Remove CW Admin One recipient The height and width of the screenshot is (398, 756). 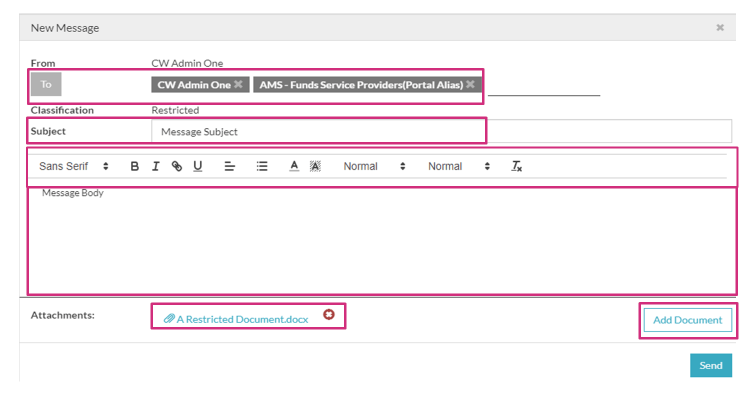click(238, 84)
